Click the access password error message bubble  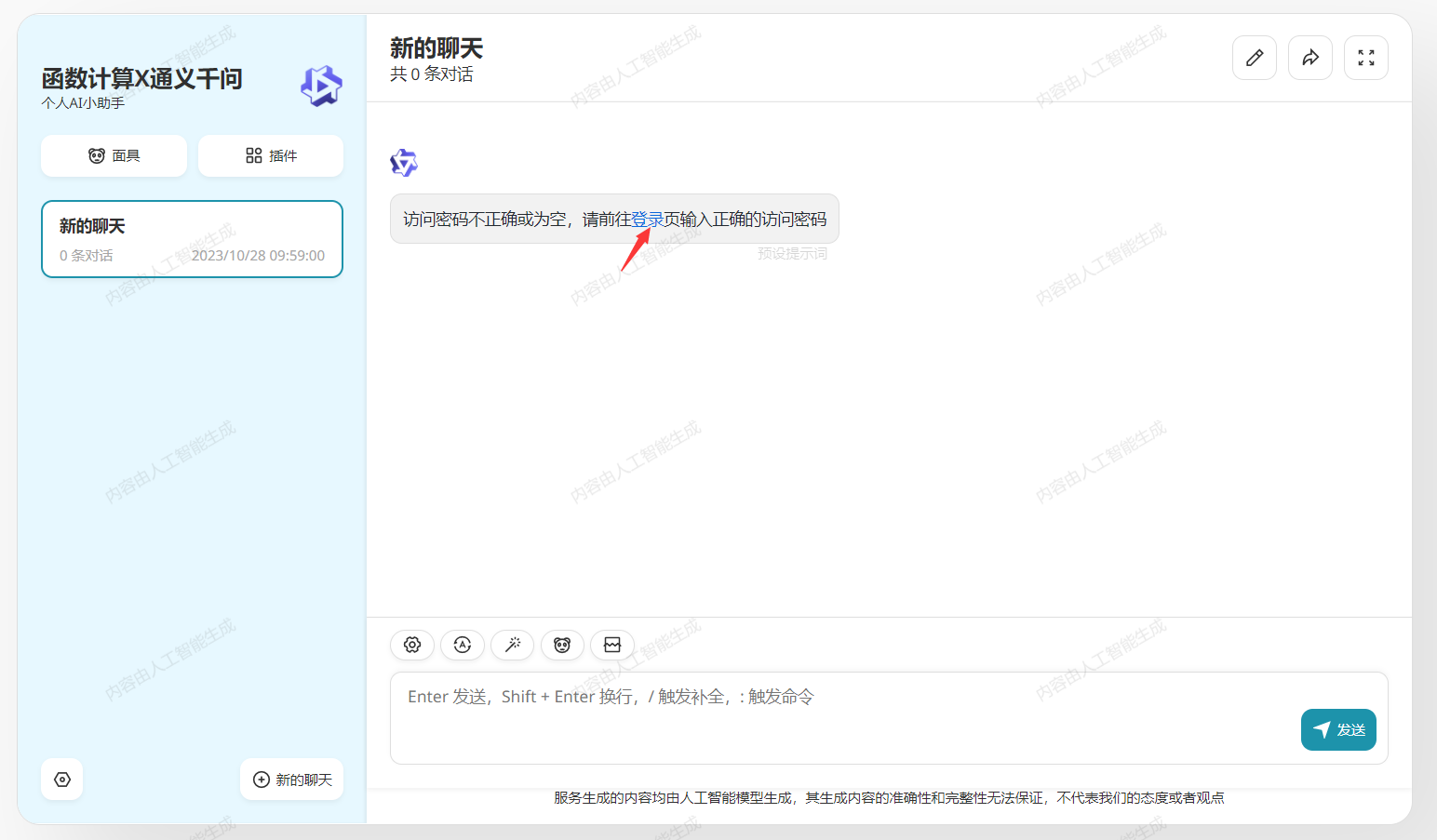614,219
